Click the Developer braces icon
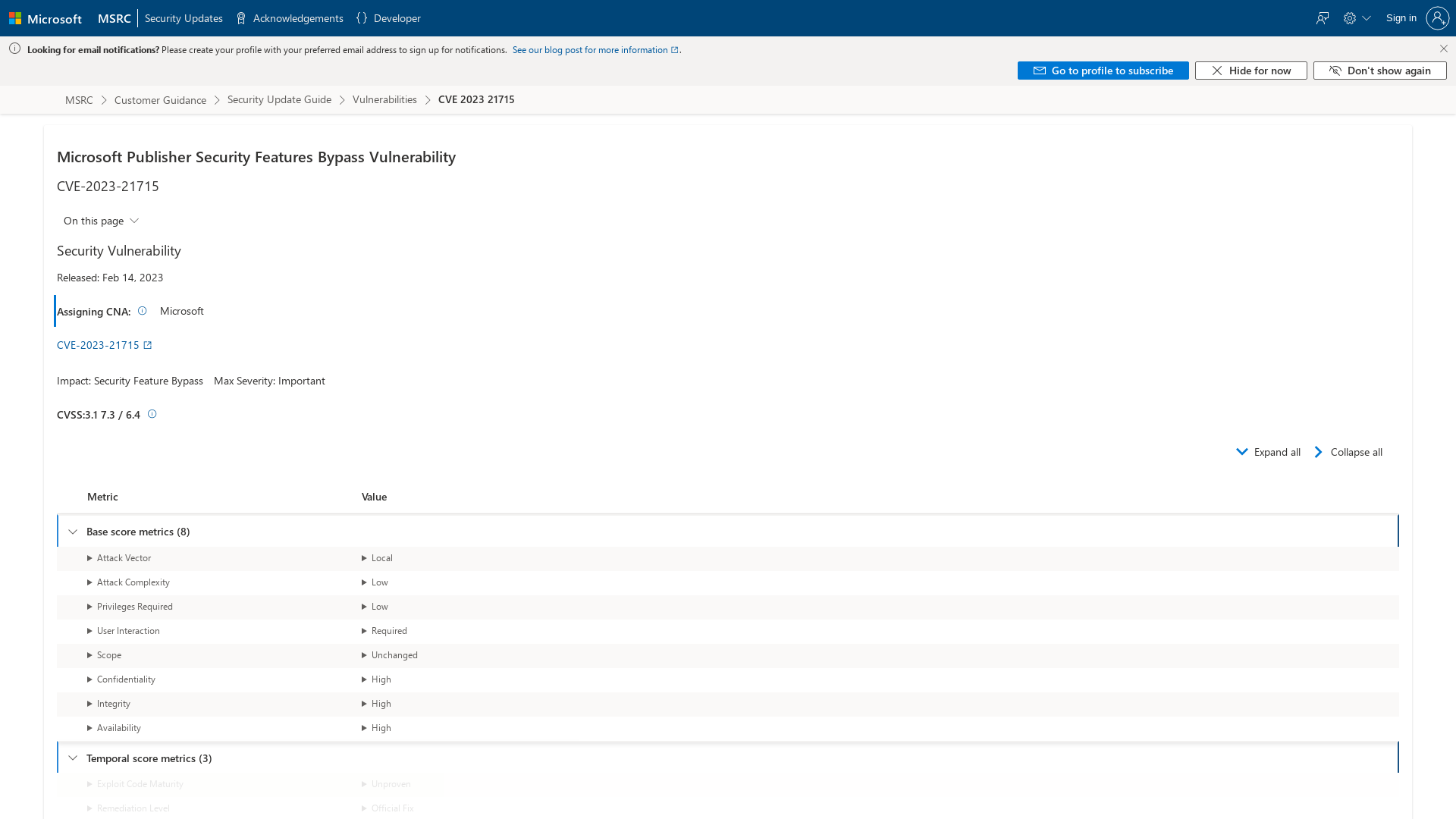Viewport: 1456px width, 819px height. (x=362, y=18)
